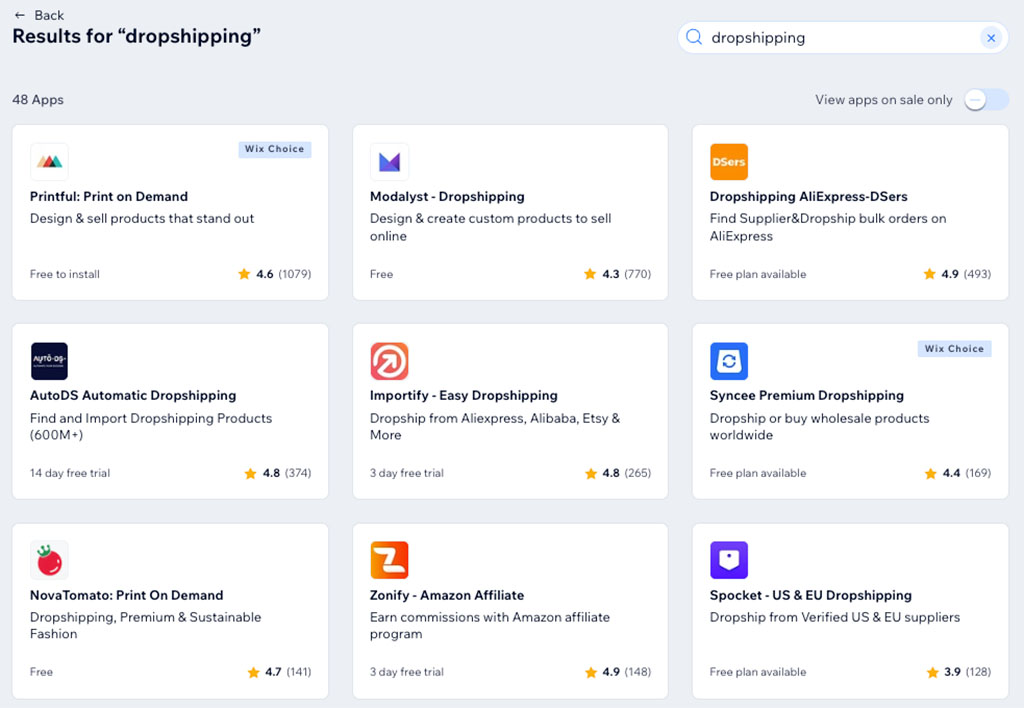The image size is (1024, 708).
Task: Click the AutoDS Automatic Dropshipping logo
Action: click(x=48, y=361)
